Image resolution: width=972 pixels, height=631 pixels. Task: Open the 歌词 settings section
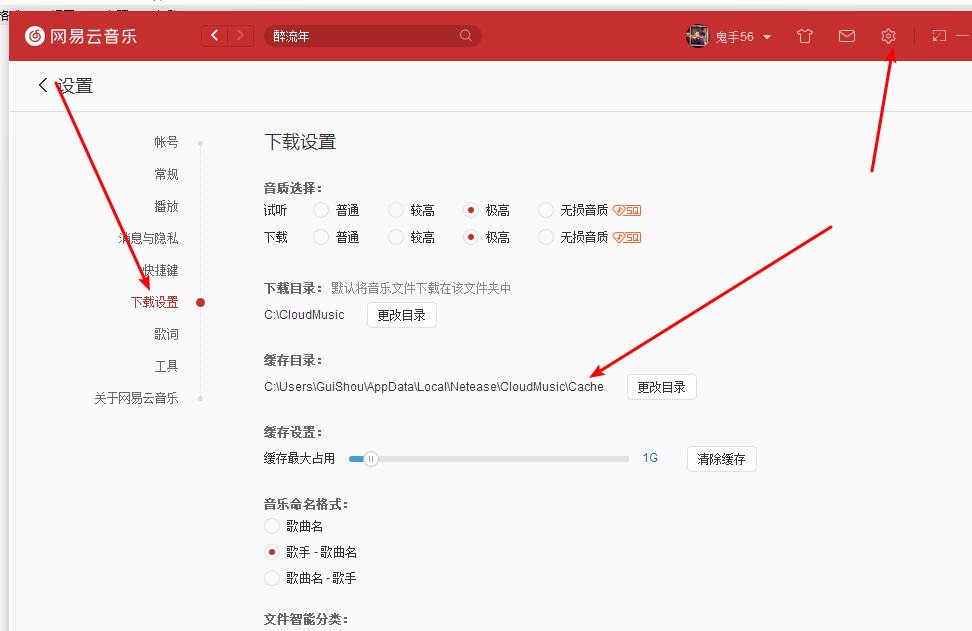(x=166, y=335)
